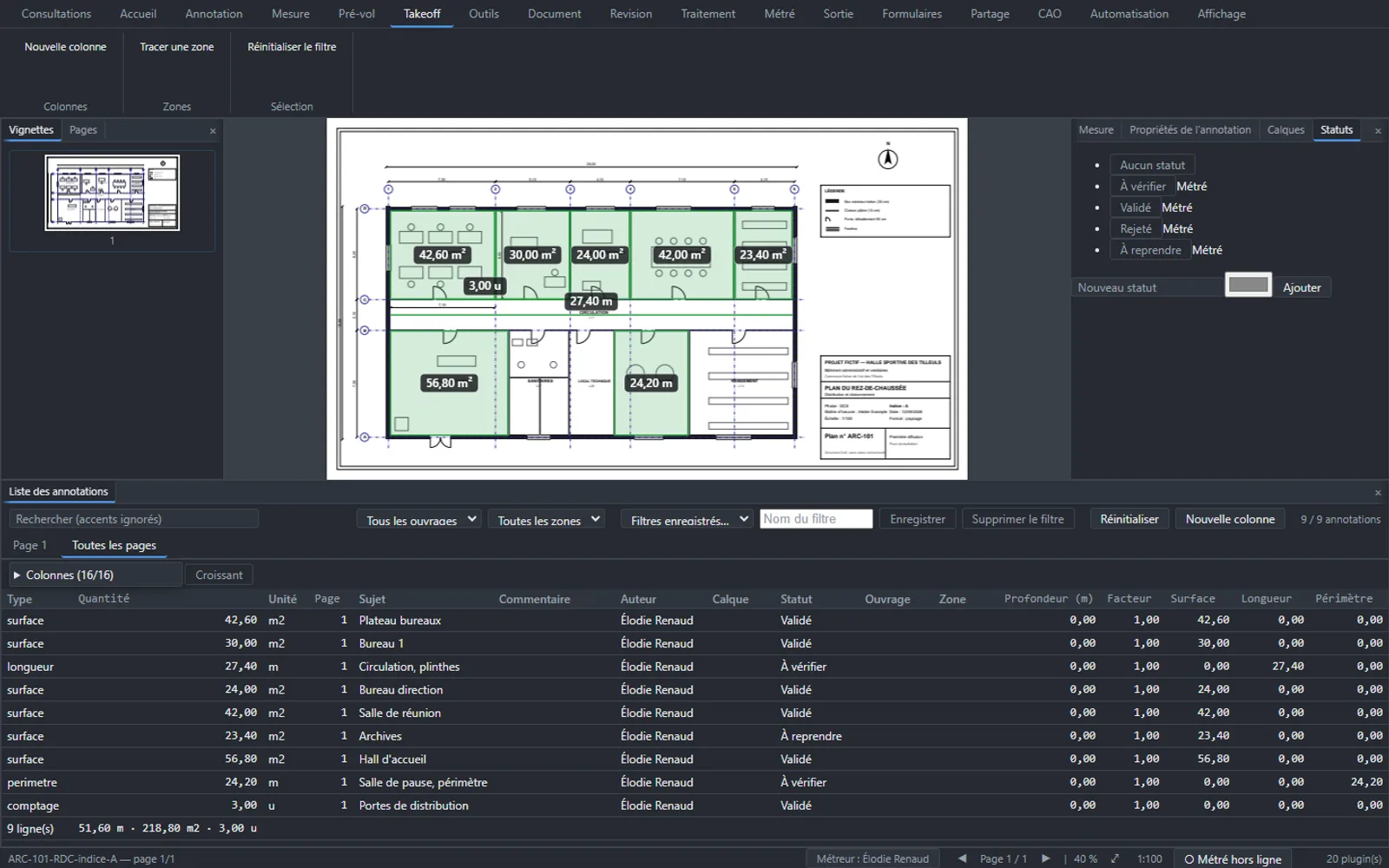1389x868 pixels.
Task: Open the Filtres enregistrés dropdown
Action: (688, 520)
